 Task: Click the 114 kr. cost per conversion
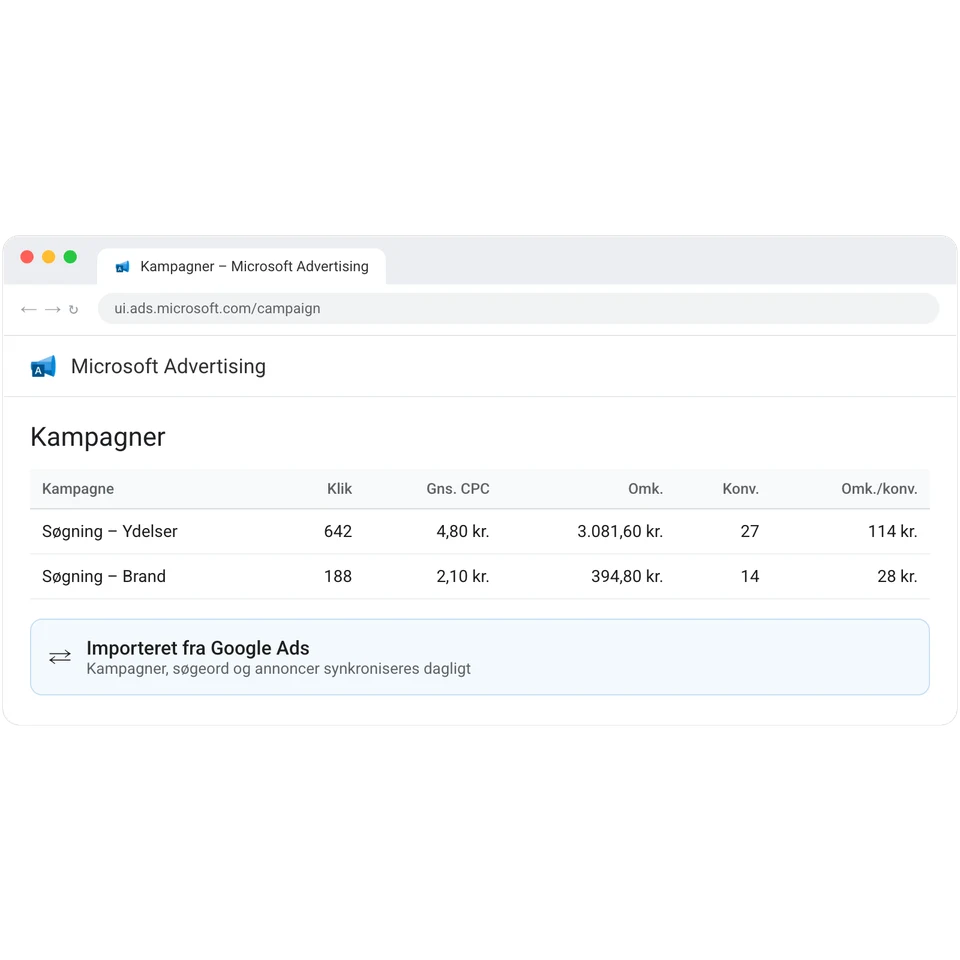click(x=893, y=531)
